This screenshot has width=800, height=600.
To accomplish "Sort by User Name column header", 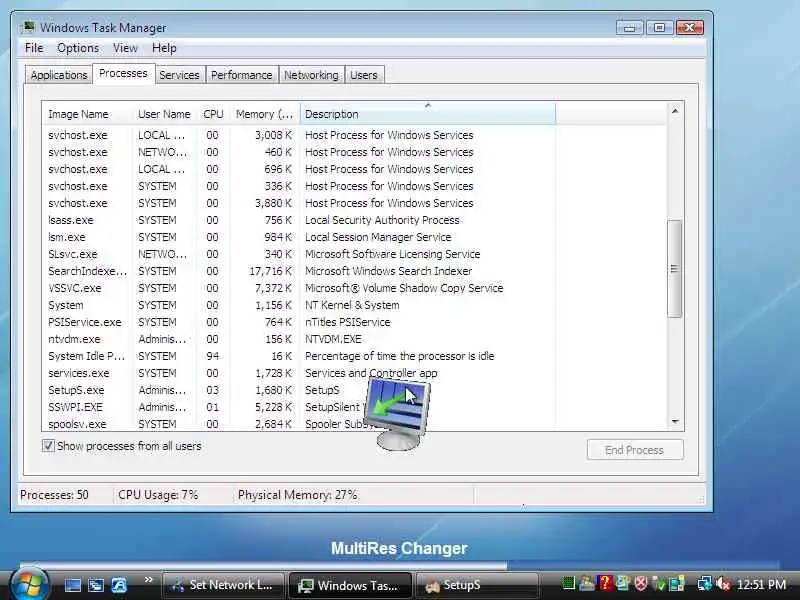I will 164,114.
